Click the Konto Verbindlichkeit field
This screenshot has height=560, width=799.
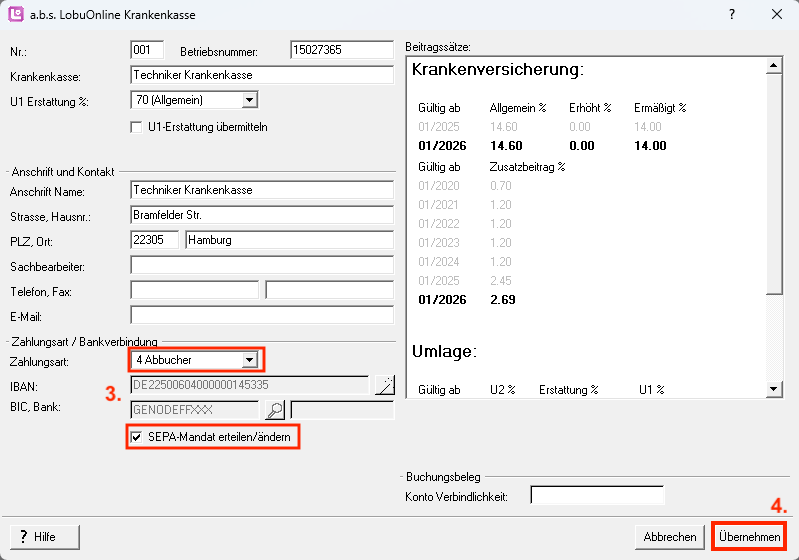tap(596, 496)
